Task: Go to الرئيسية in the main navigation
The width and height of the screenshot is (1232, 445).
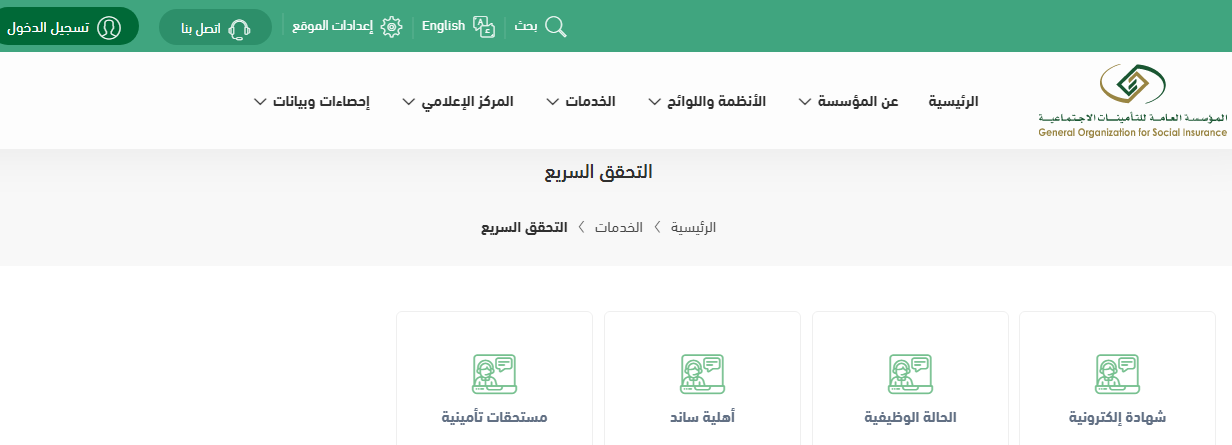Action: (x=953, y=101)
